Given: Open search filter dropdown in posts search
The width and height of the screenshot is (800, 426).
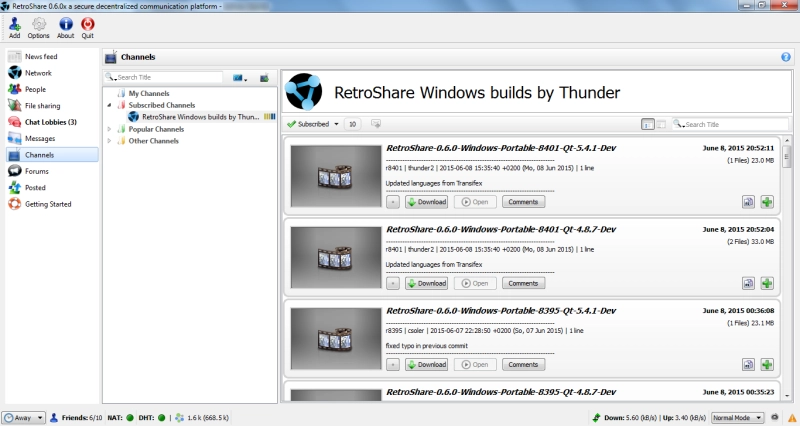Looking at the screenshot, I should 678,124.
